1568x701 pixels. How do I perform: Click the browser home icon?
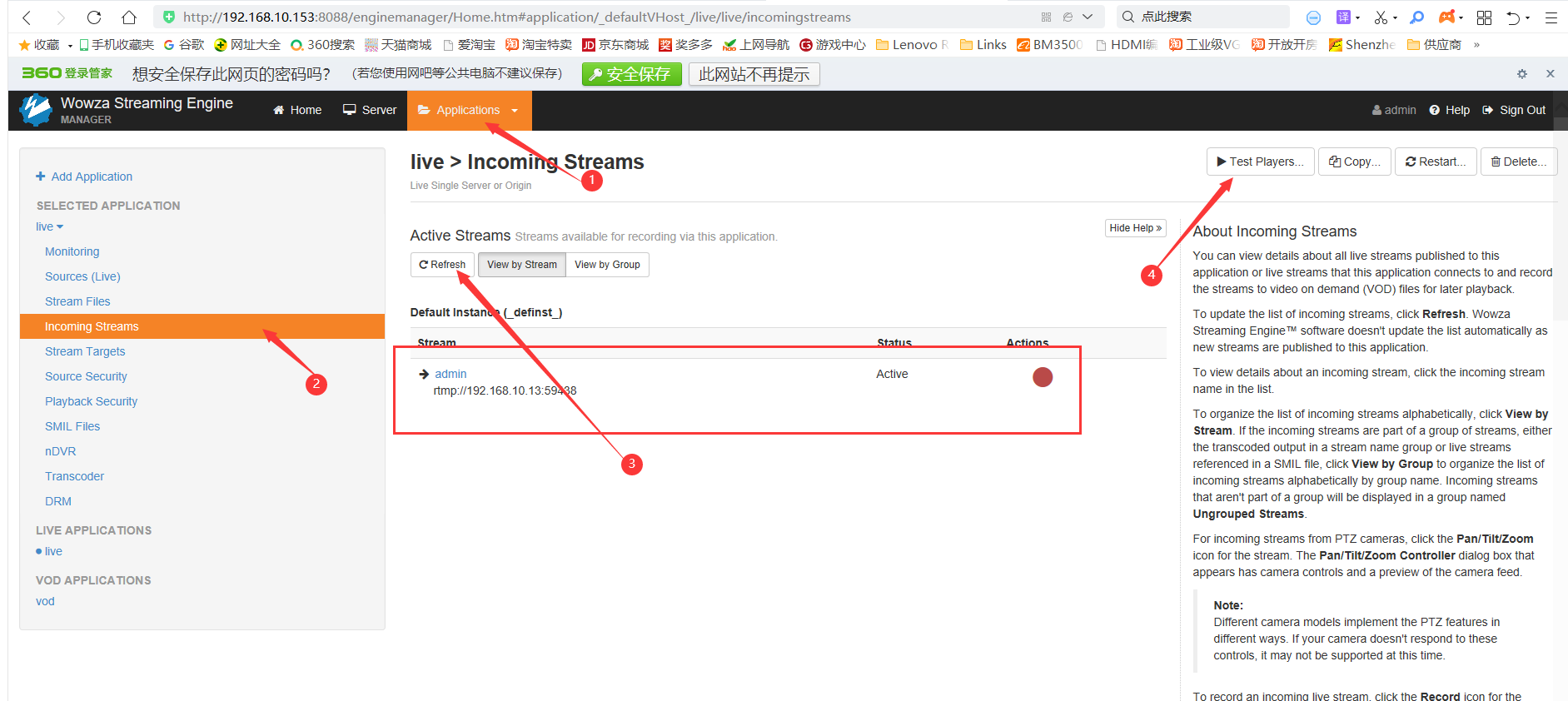click(x=128, y=17)
